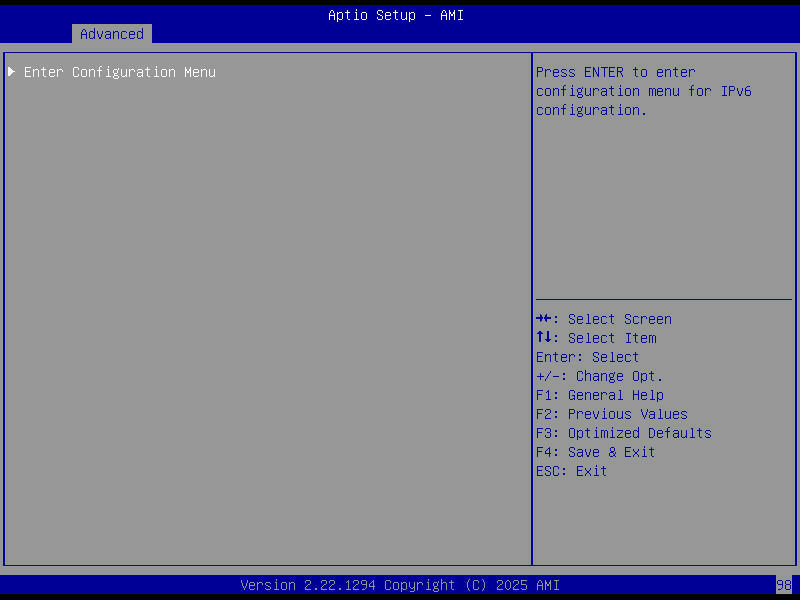The image size is (800, 600).
Task: Click the +/-: Change Opt. legend entry
Action: (x=598, y=375)
